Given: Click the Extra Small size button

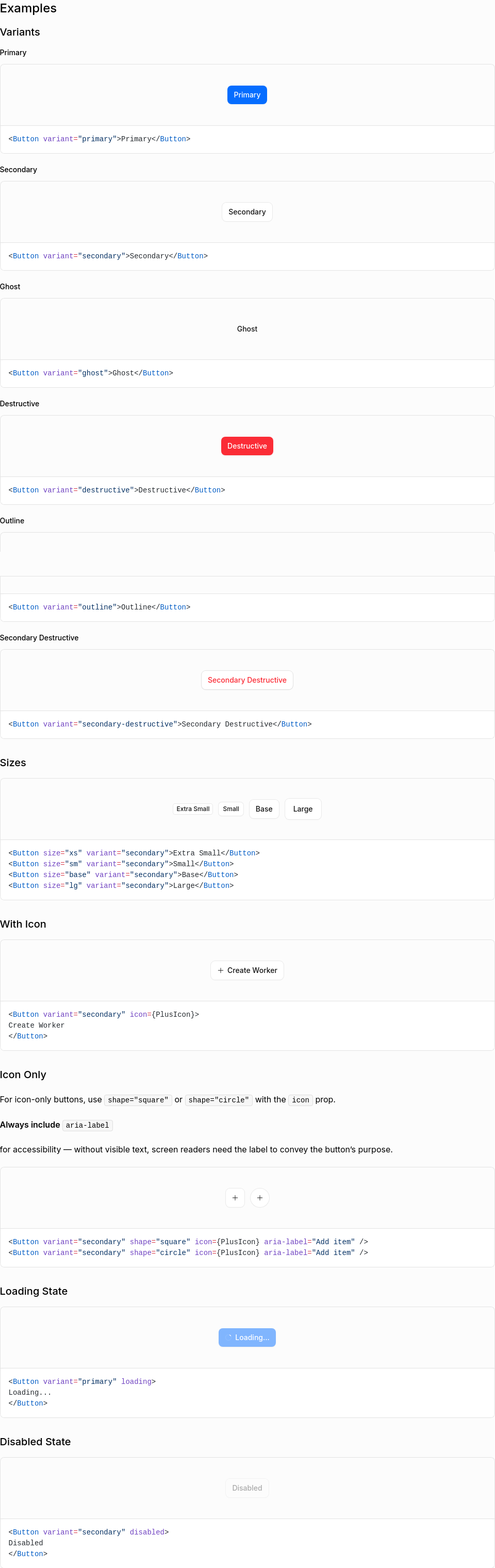Looking at the screenshot, I should (193, 809).
